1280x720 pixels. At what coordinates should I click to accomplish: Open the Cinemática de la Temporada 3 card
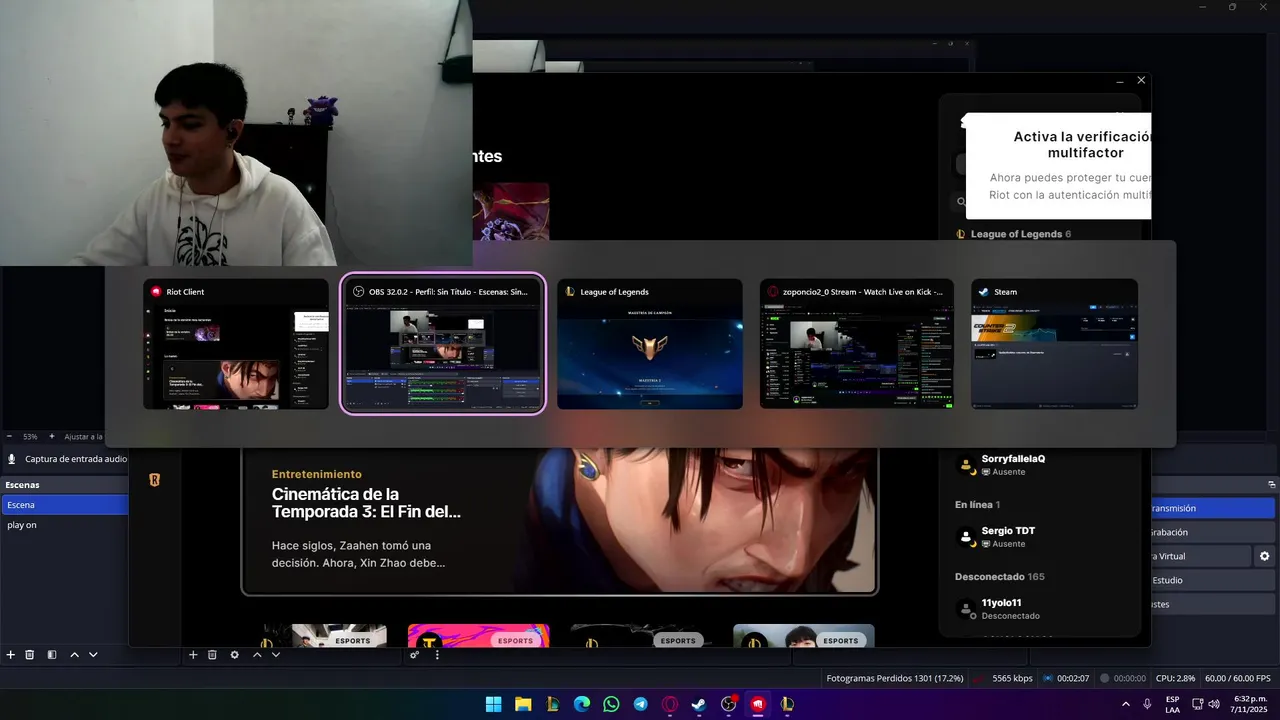point(560,521)
